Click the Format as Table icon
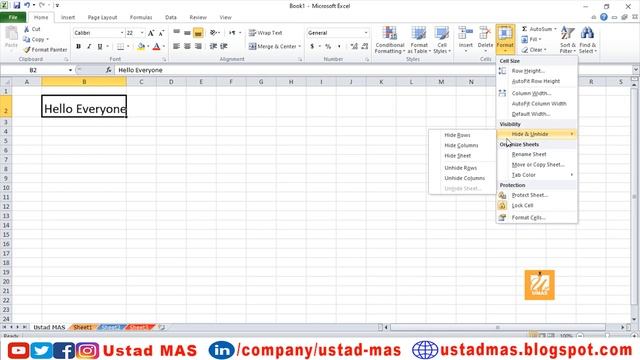Image resolution: width=640 pixels, height=360 pixels. [x=419, y=33]
